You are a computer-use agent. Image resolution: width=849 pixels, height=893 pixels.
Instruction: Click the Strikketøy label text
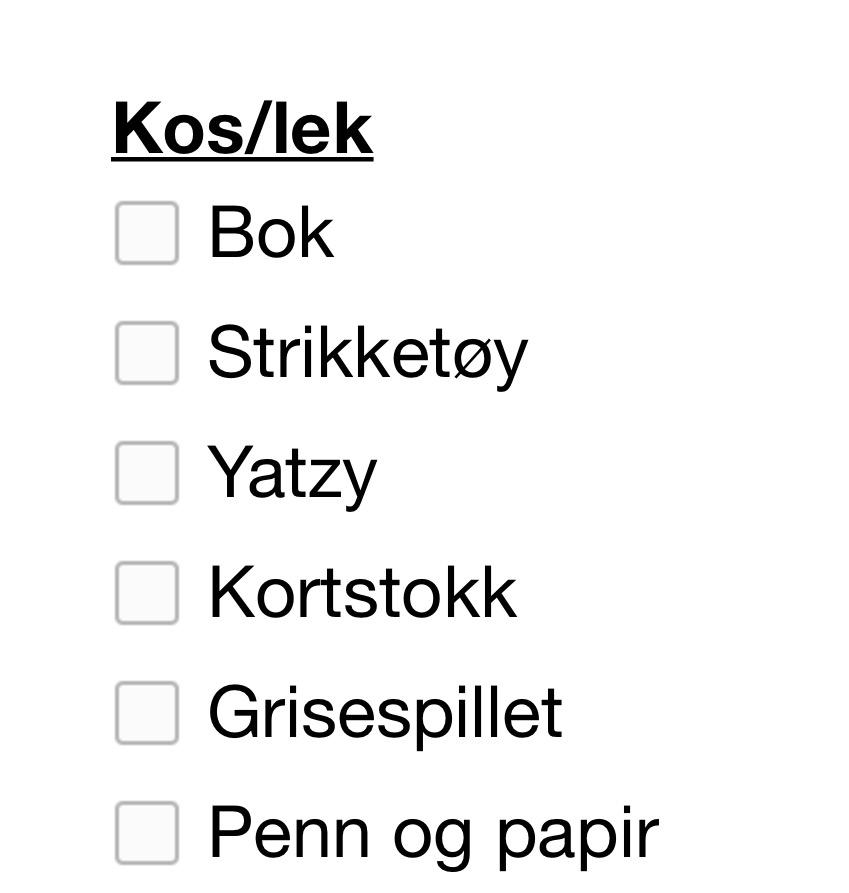pyautogui.click(x=367, y=353)
